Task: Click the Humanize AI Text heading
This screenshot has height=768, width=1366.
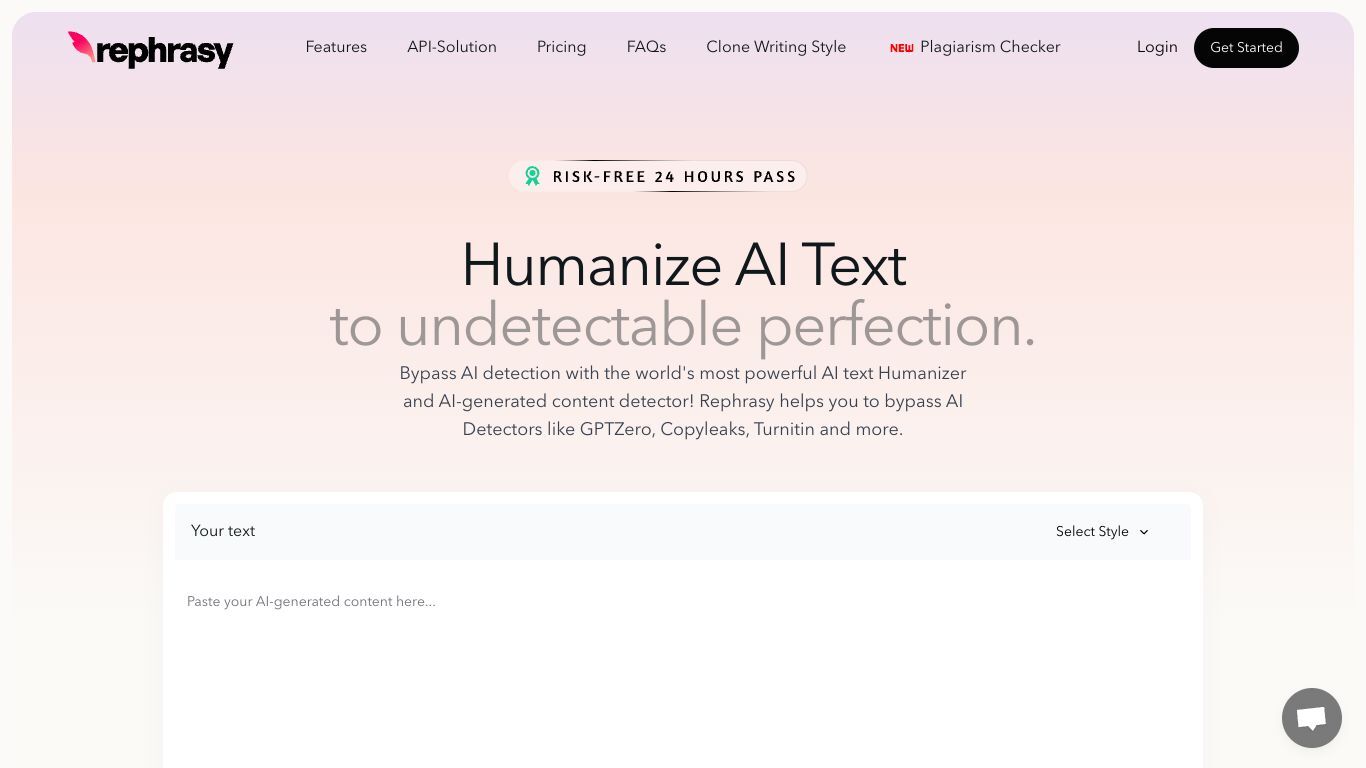Action: tap(684, 265)
